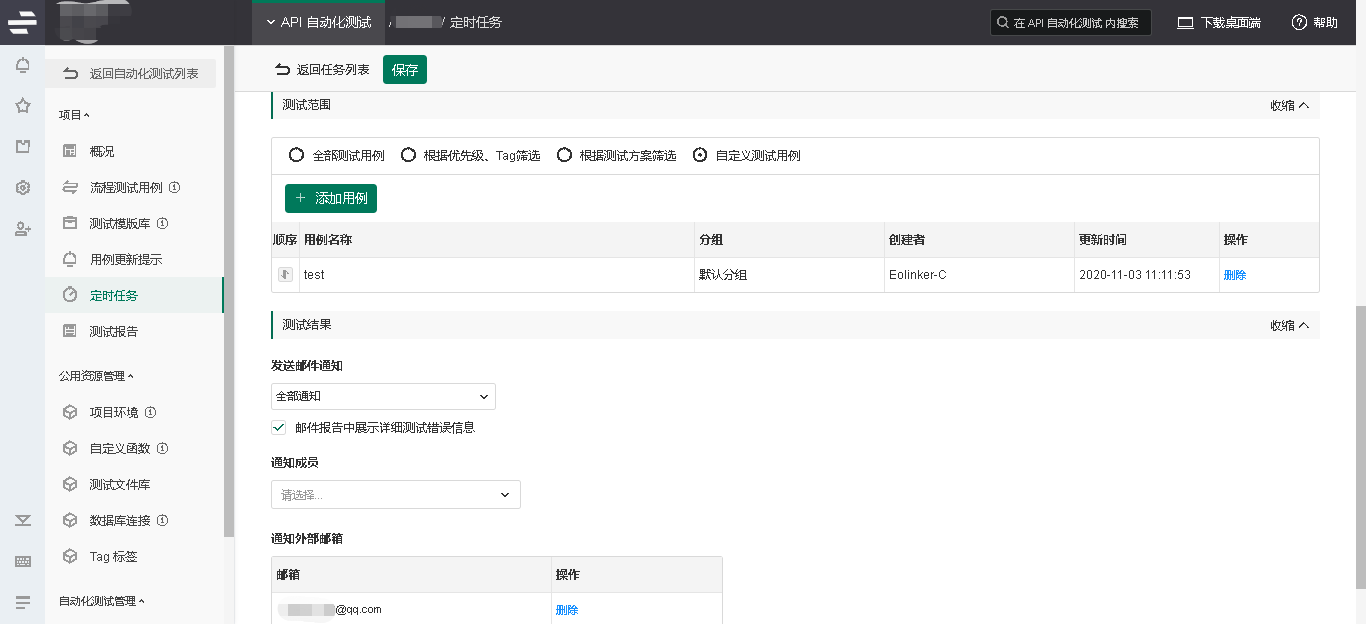Delete the test case row via 删除
This screenshot has height=624, width=1366.
pos(1234,275)
